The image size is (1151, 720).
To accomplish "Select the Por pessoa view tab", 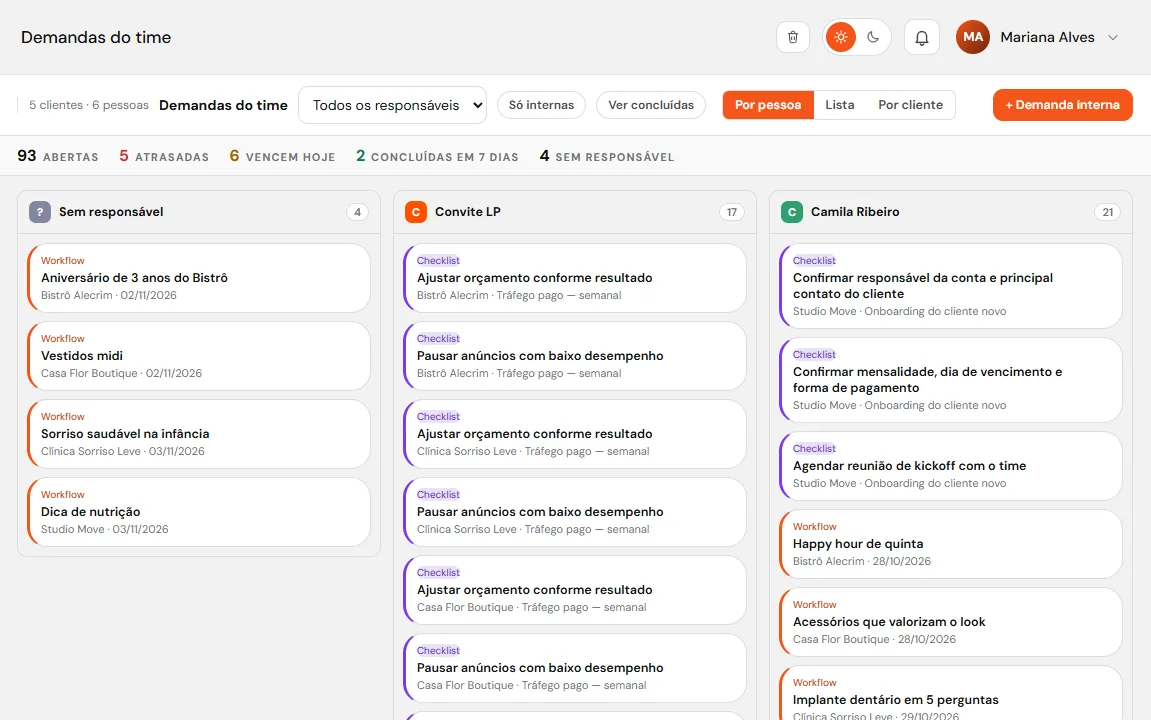I will tap(768, 105).
